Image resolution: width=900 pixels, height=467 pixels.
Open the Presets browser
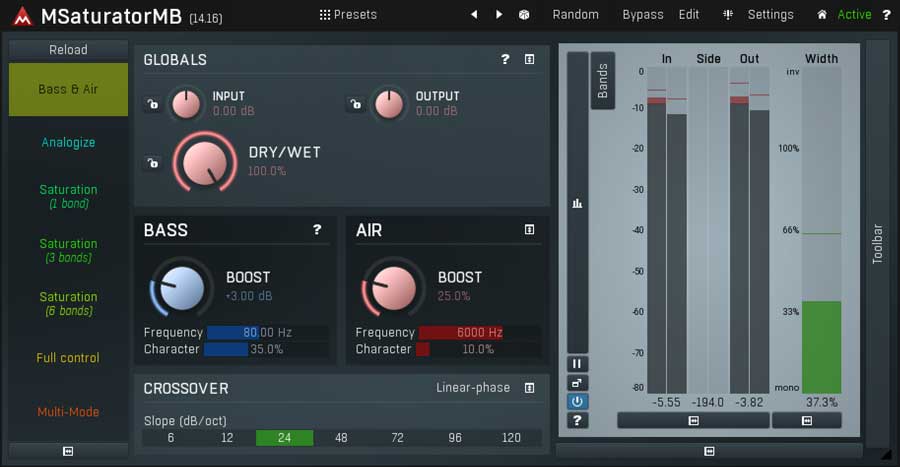click(x=348, y=14)
